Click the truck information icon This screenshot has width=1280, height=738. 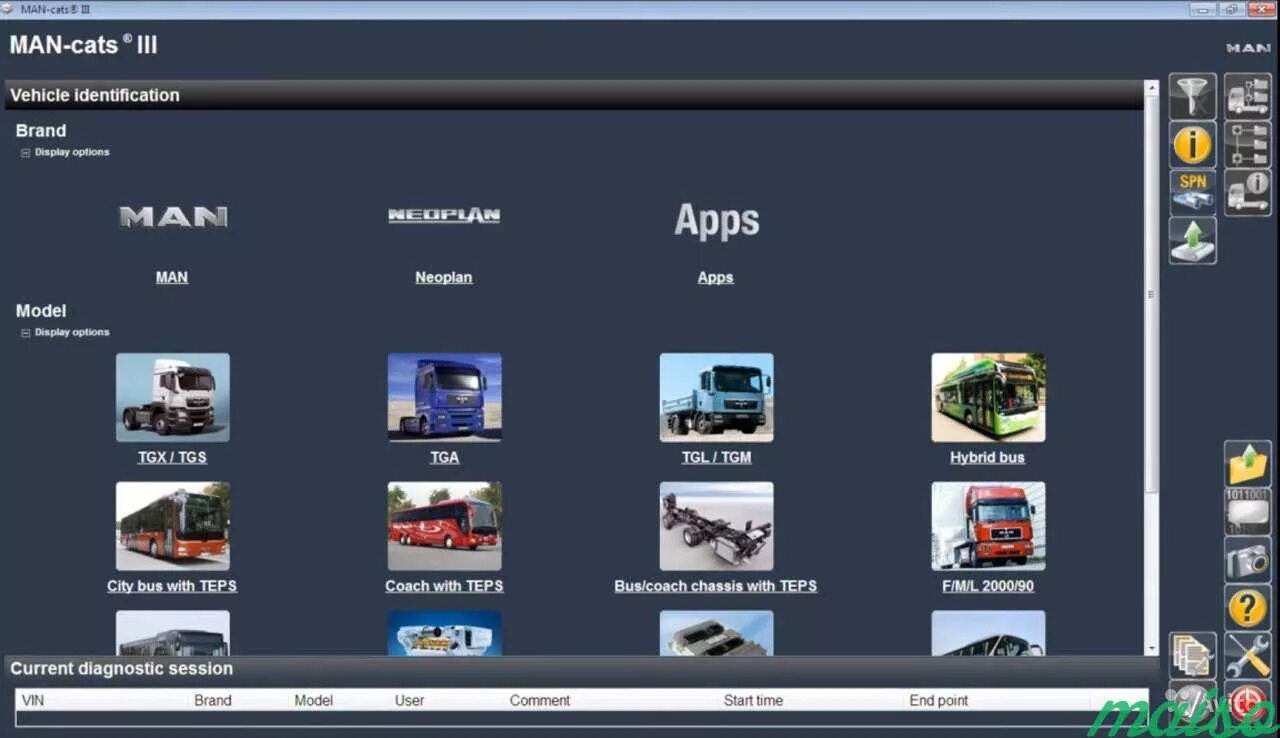coord(1248,193)
